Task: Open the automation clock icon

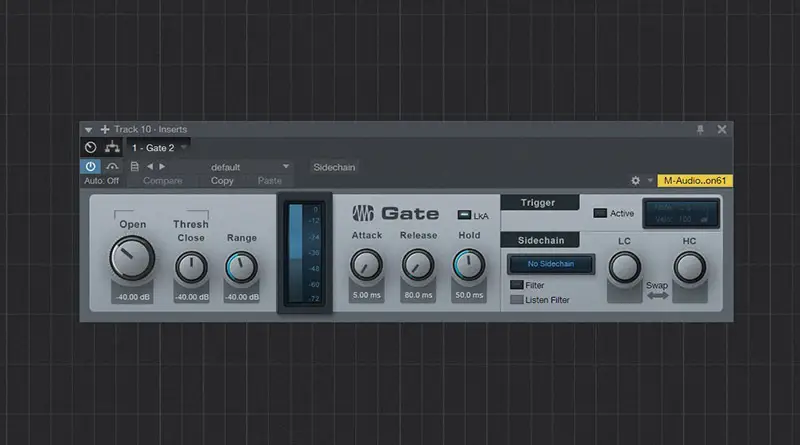Action: [90, 148]
